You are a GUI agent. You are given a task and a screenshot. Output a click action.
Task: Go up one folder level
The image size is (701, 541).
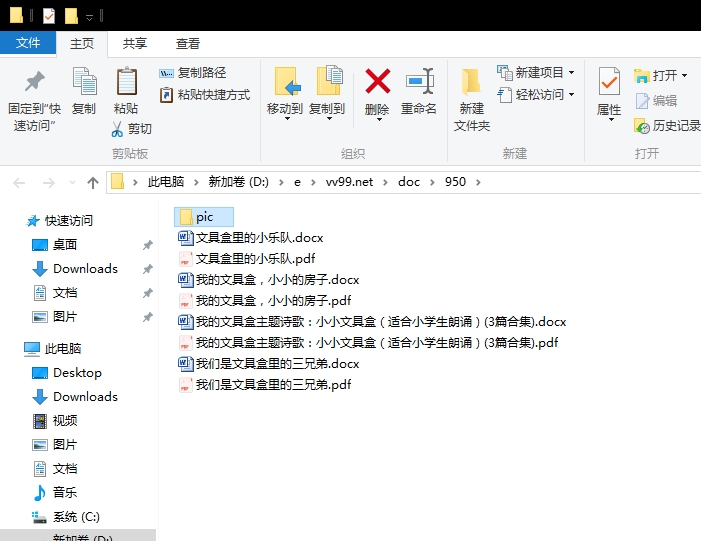point(93,182)
